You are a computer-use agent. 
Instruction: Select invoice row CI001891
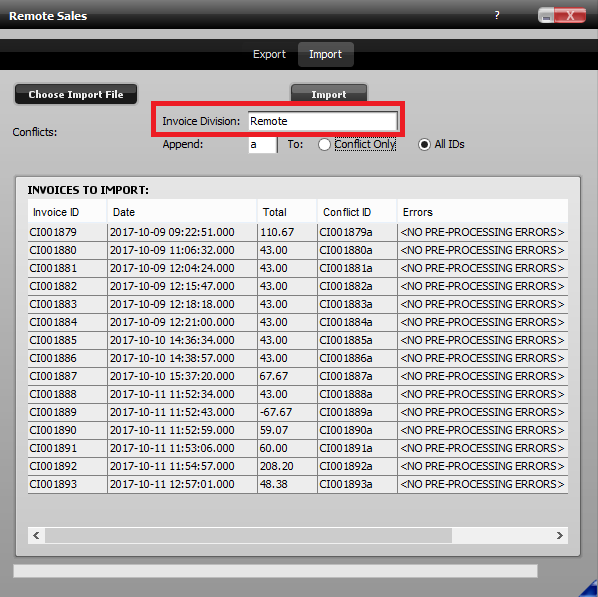298,448
